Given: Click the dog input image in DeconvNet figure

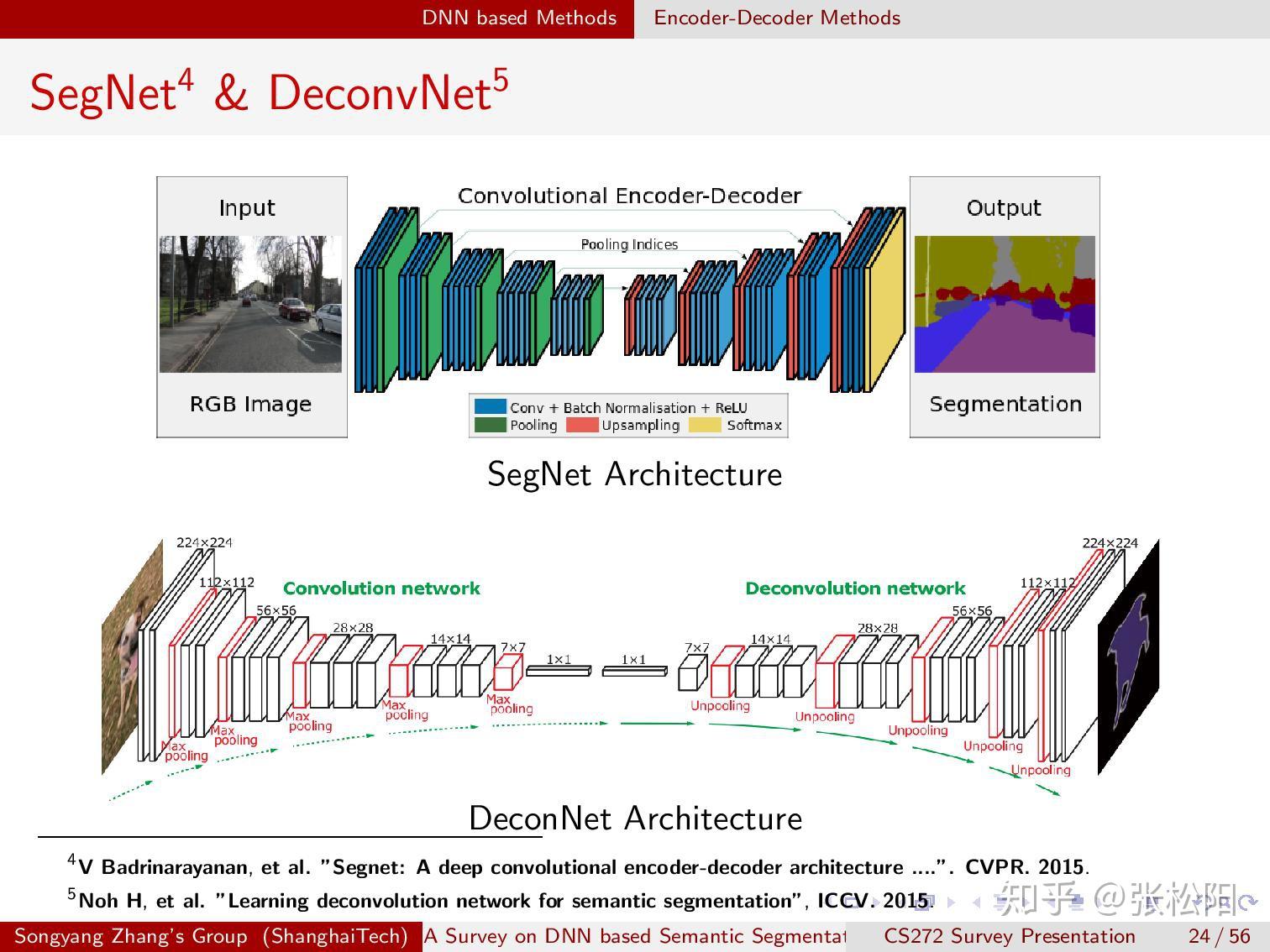Looking at the screenshot, I should point(133,657).
